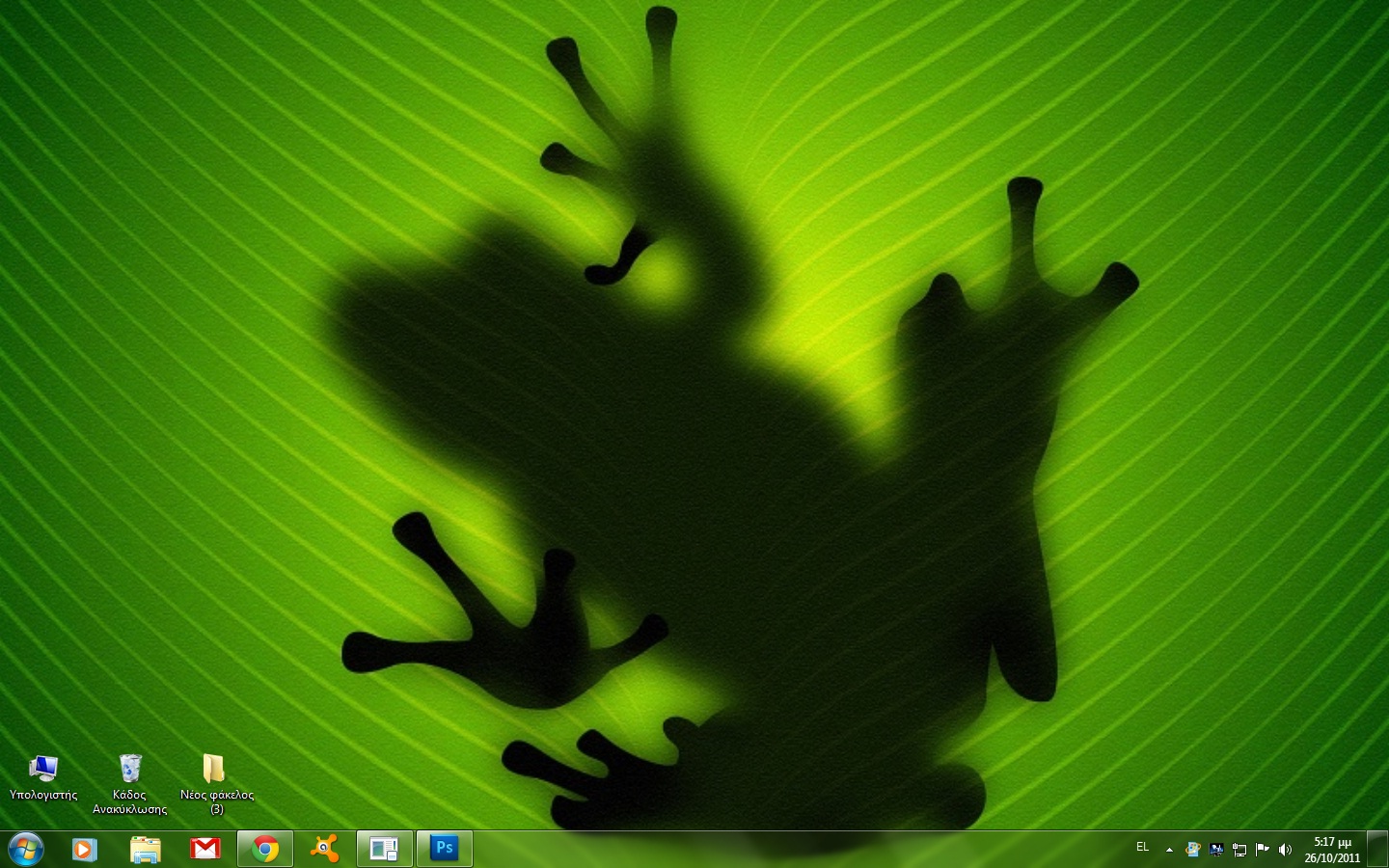The image size is (1389, 868).
Task: Click the display/graphics tray icon
Action: pos(1216,850)
